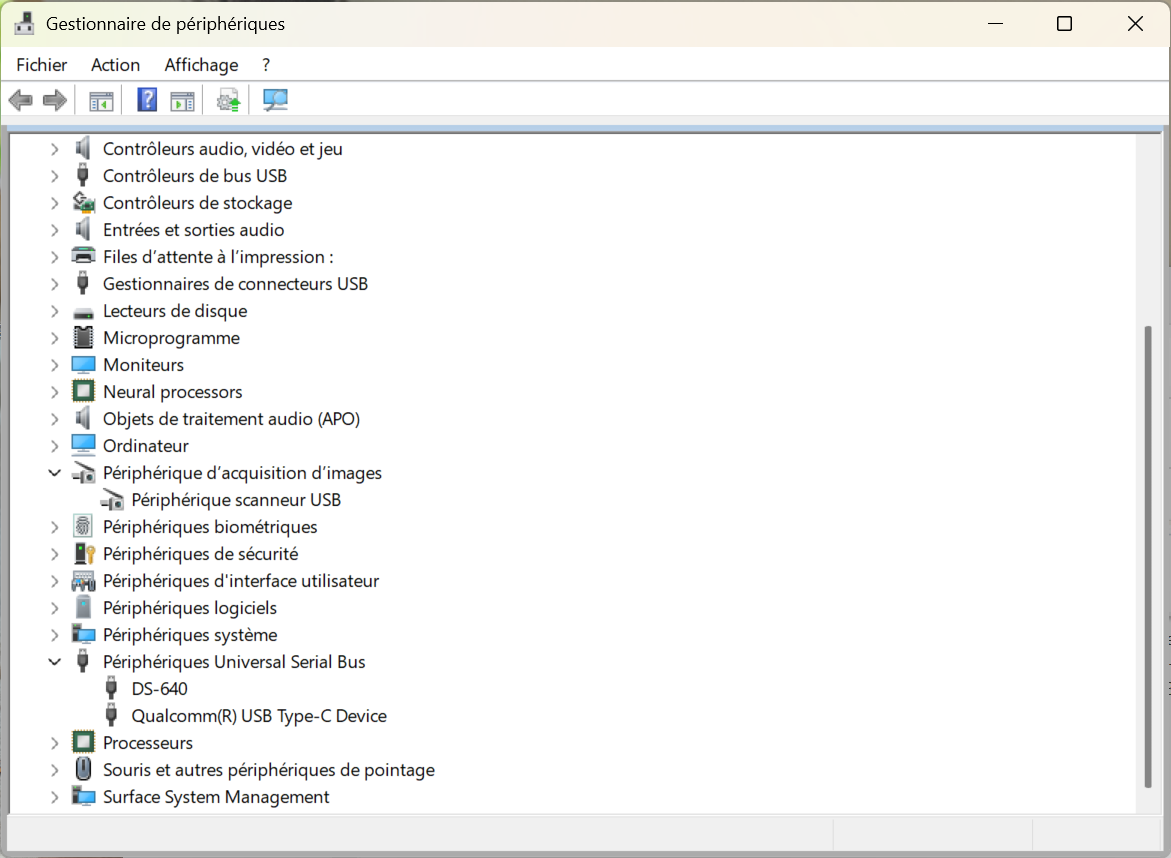Select the DS-640 device entry
This screenshot has width=1171, height=858.
click(x=159, y=688)
